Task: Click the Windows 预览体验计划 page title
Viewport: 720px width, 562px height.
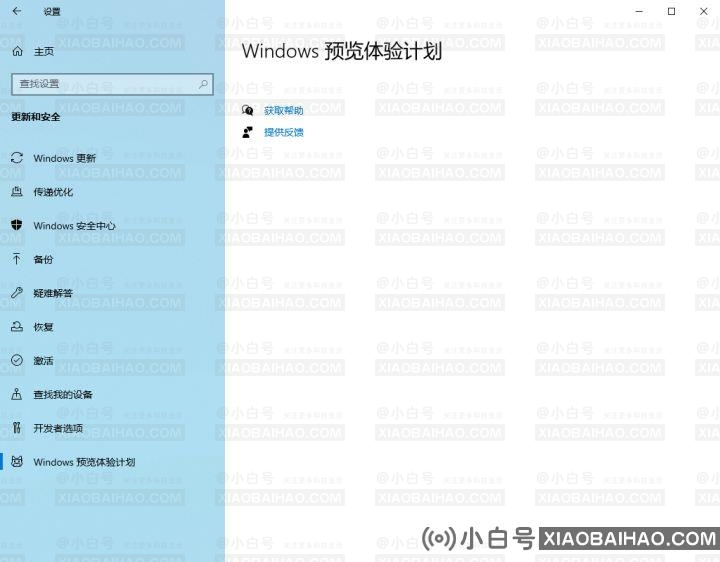Action: pyautogui.click(x=342, y=51)
